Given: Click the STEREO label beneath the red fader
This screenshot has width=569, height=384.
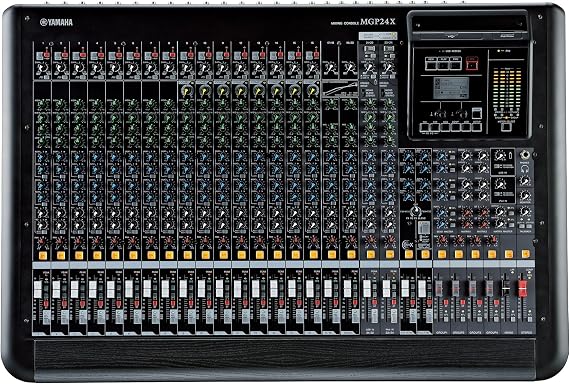Looking at the screenshot, I should 526,332.
